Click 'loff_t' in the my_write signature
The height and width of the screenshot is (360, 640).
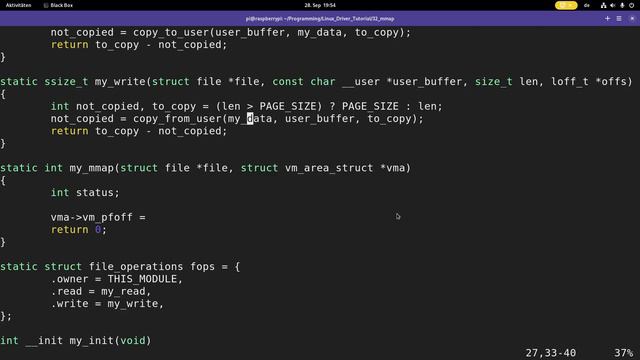[x=570, y=82]
